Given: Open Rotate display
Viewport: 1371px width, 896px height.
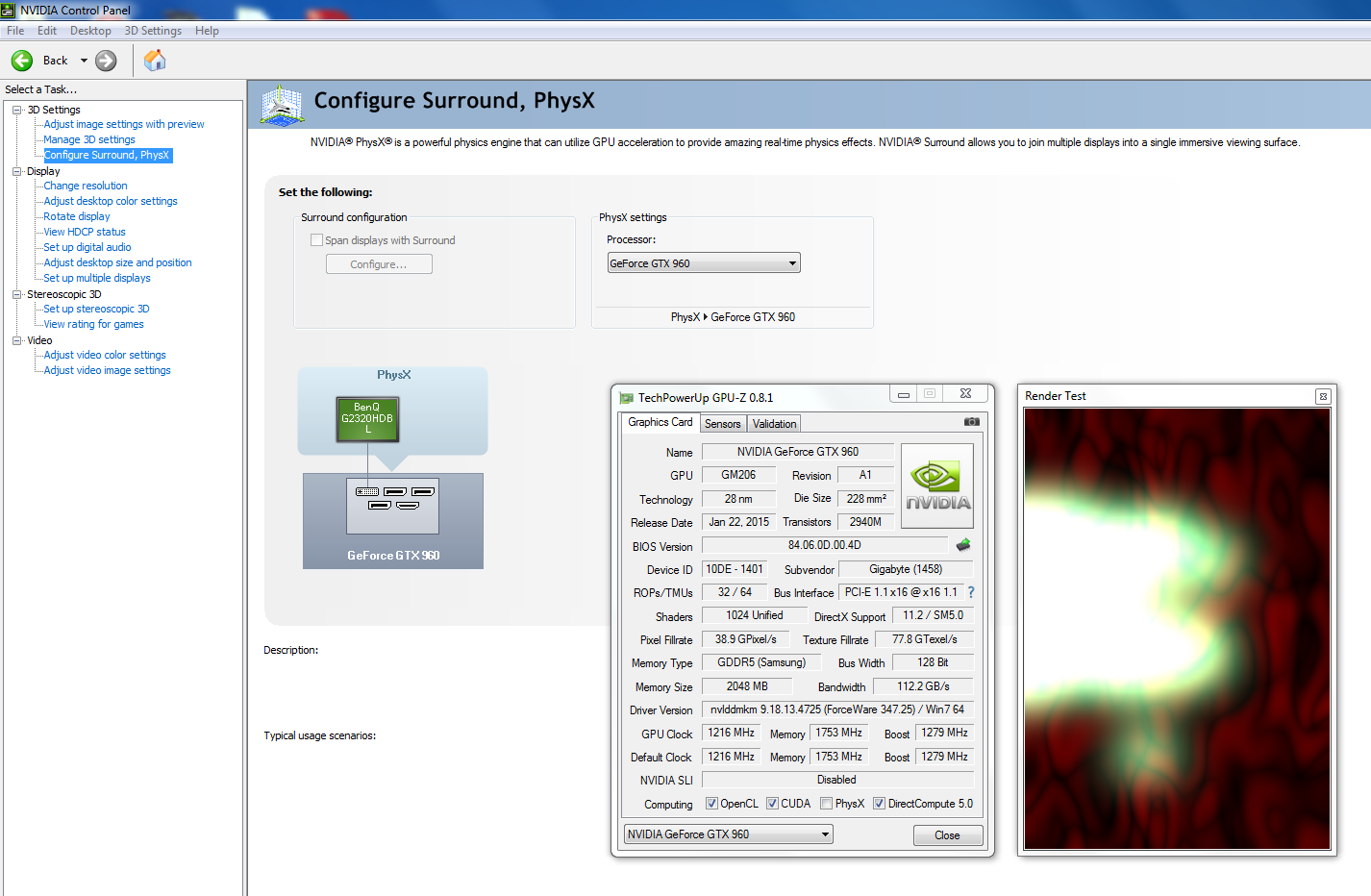Looking at the screenshot, I should (x=77, y=216).
